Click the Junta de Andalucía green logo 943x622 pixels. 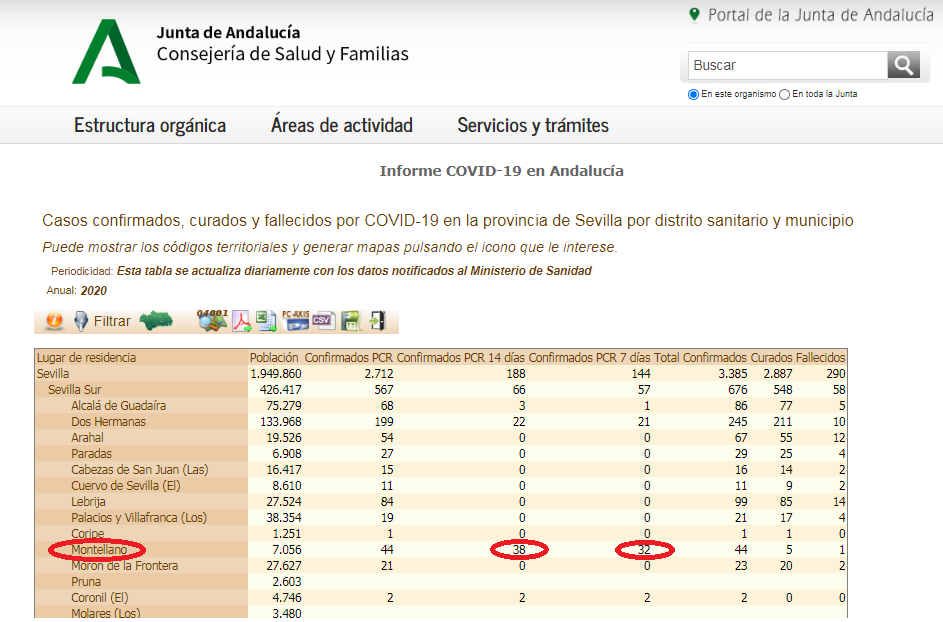coord(106,52)
